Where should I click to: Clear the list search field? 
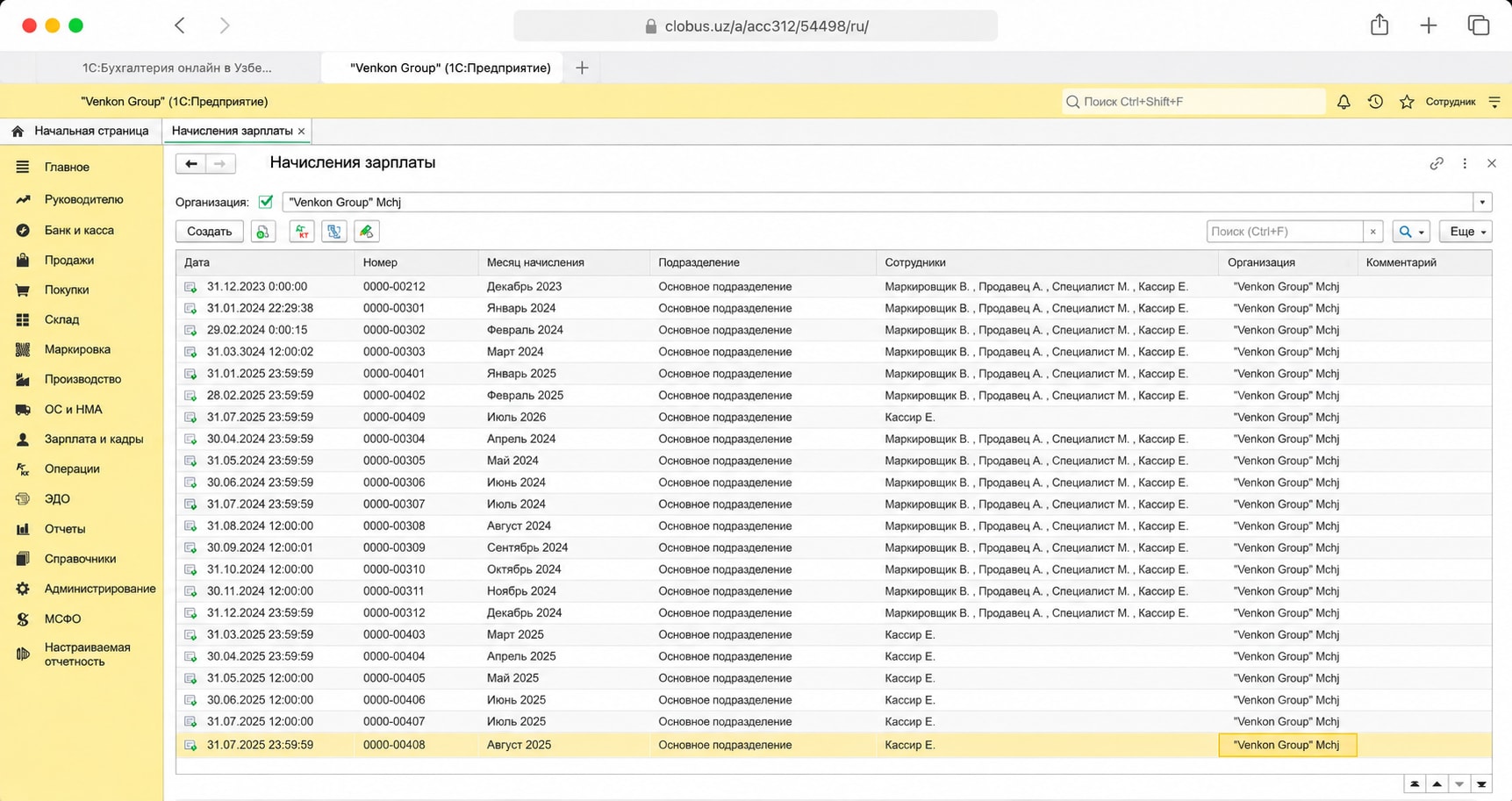coord(1373,232)
